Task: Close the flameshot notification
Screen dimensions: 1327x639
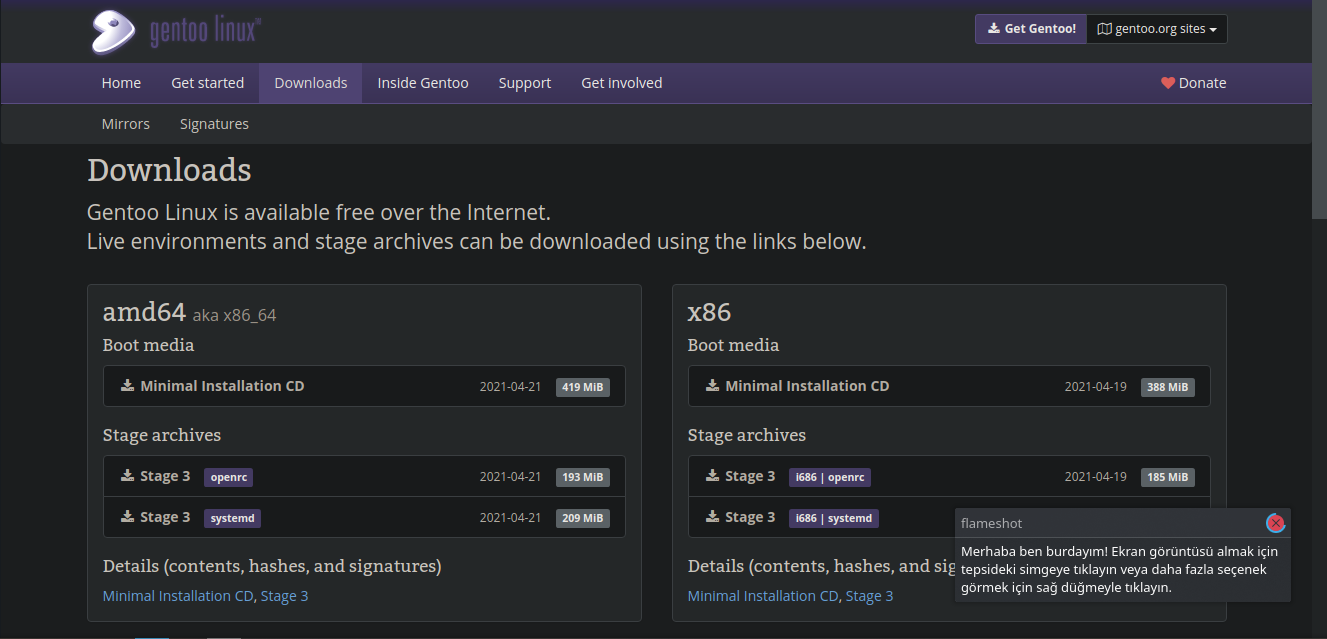Action: (1275, 523)
